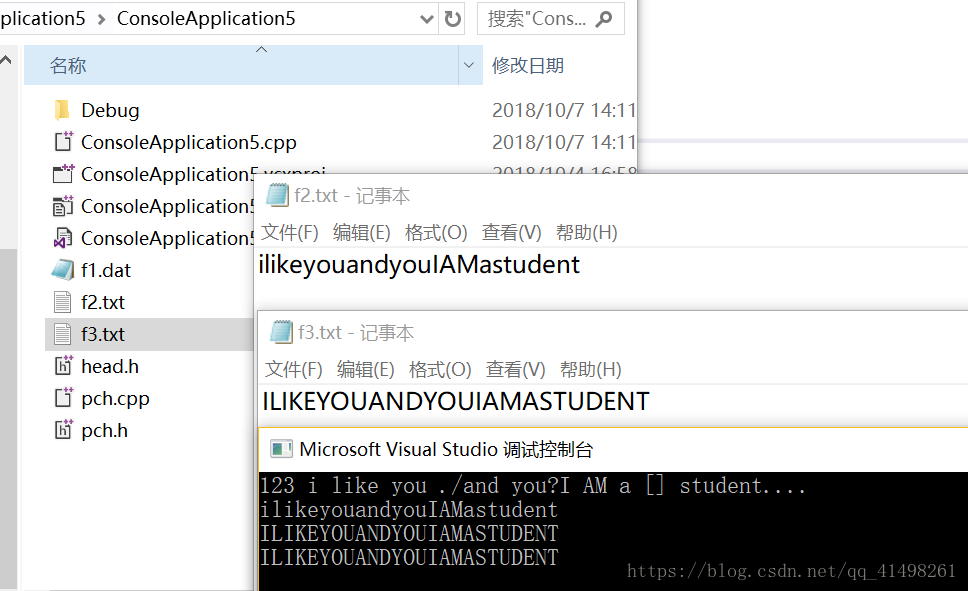
Task: Select the pch.cpp file name
Action: coord(115,398)
